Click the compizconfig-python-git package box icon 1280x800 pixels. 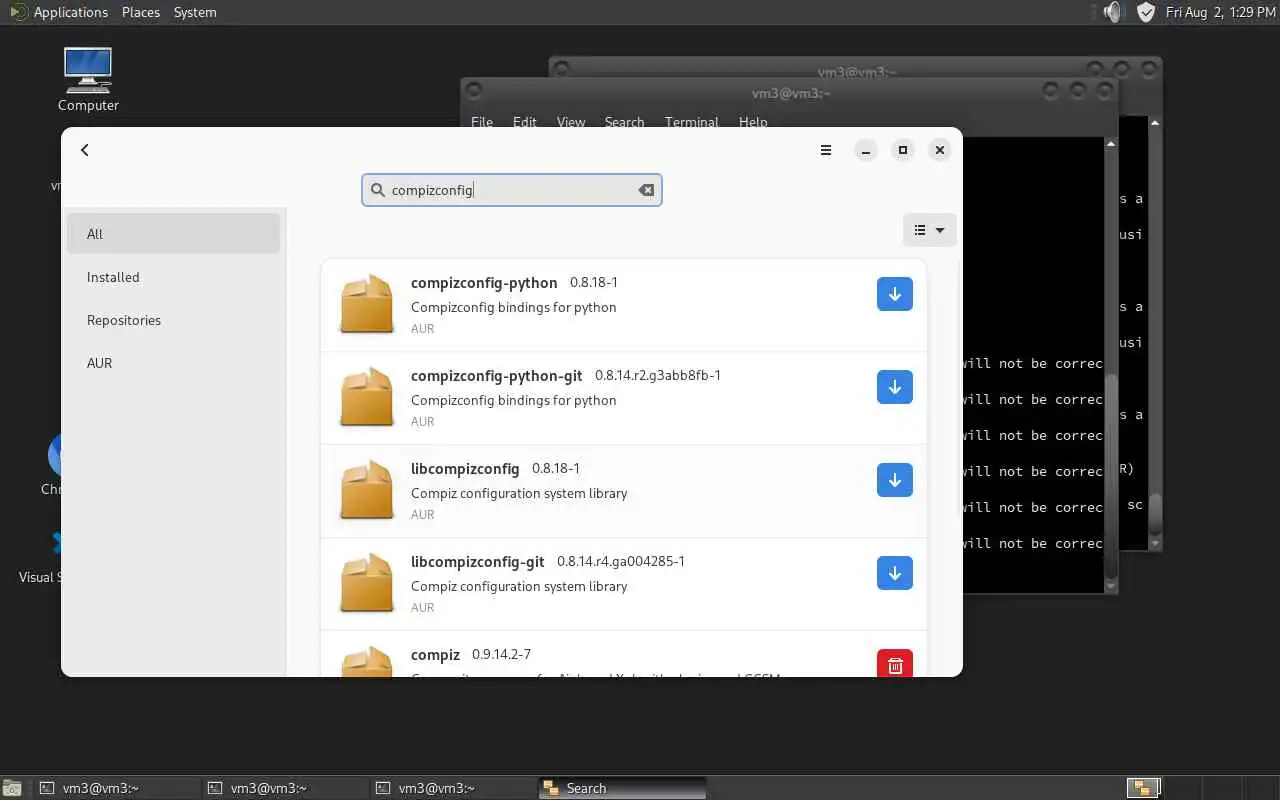[x=367, y=397]
